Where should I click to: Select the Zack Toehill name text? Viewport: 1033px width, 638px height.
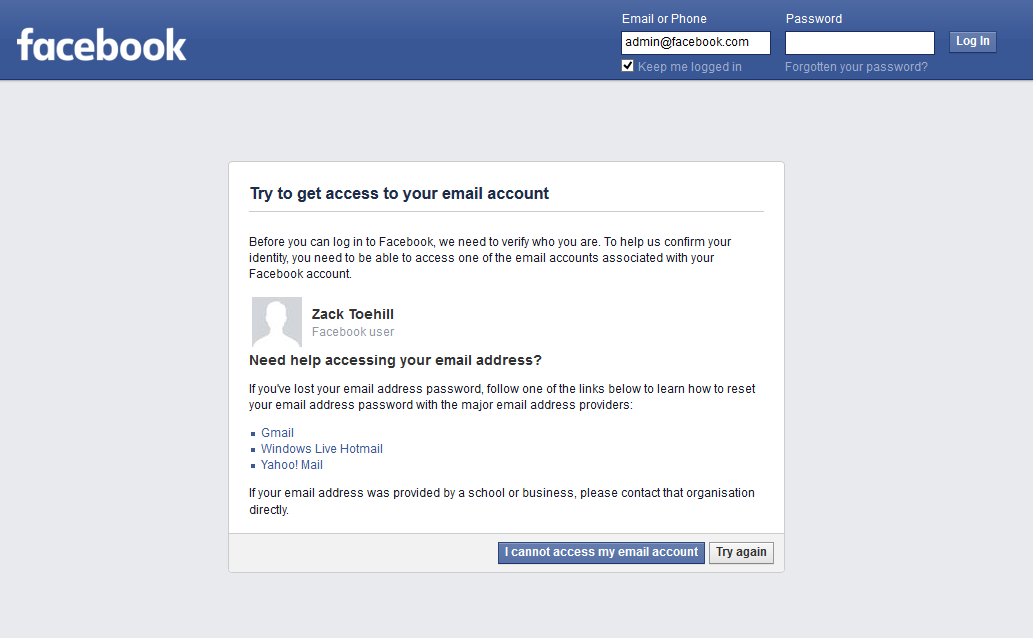[353, 314]
